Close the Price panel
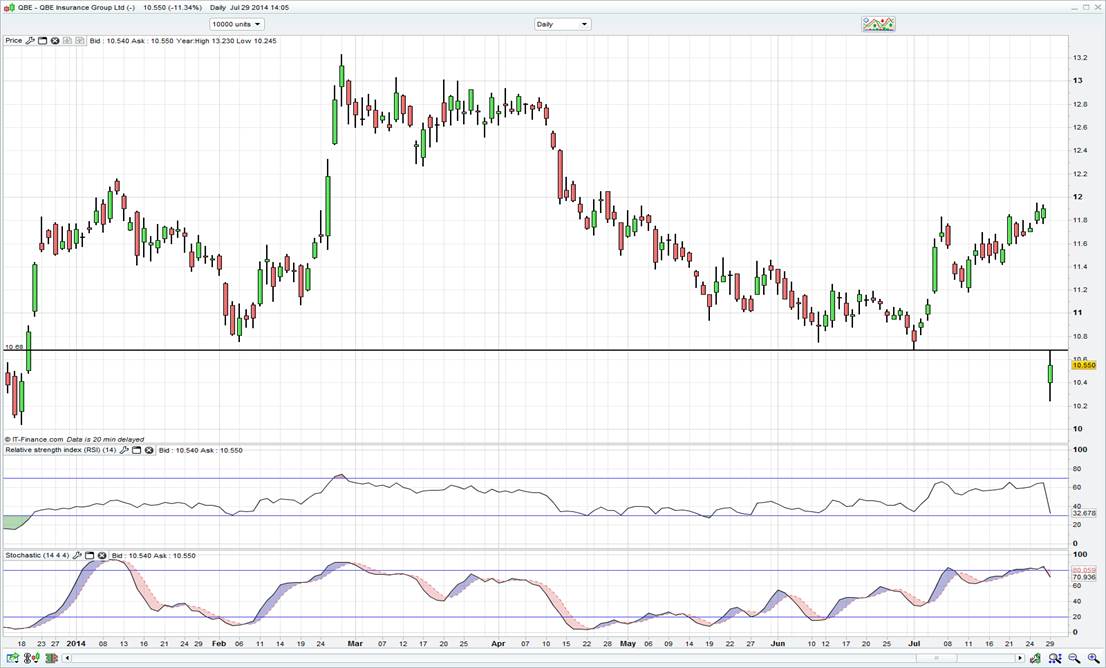This screenshot has width=1106, height=668. pyautogui.click(x=55, y=41)
